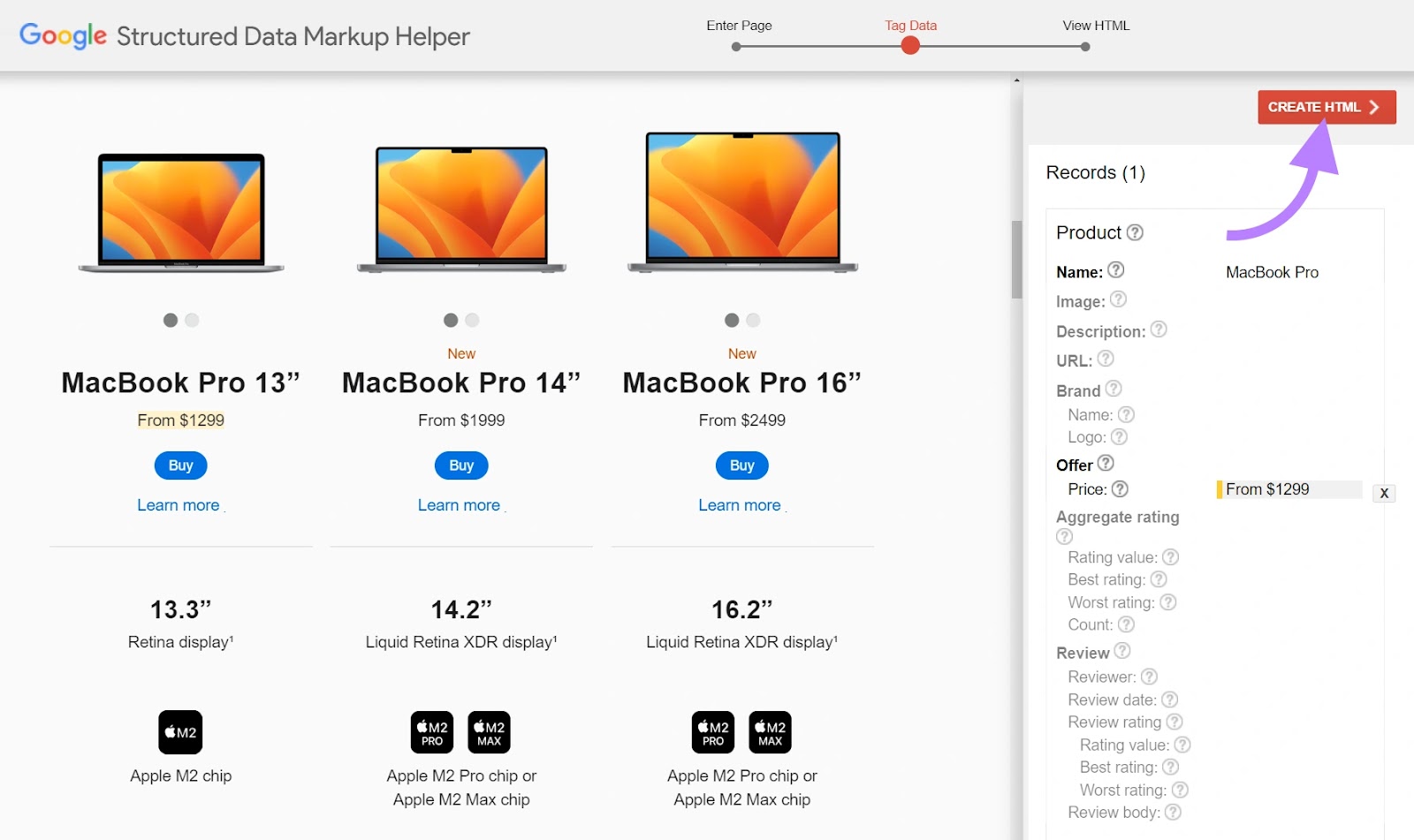Click help icon beside Image field
This screenshot has height=840, width=1414.
pyautogui.click(x=1118, y=299)
